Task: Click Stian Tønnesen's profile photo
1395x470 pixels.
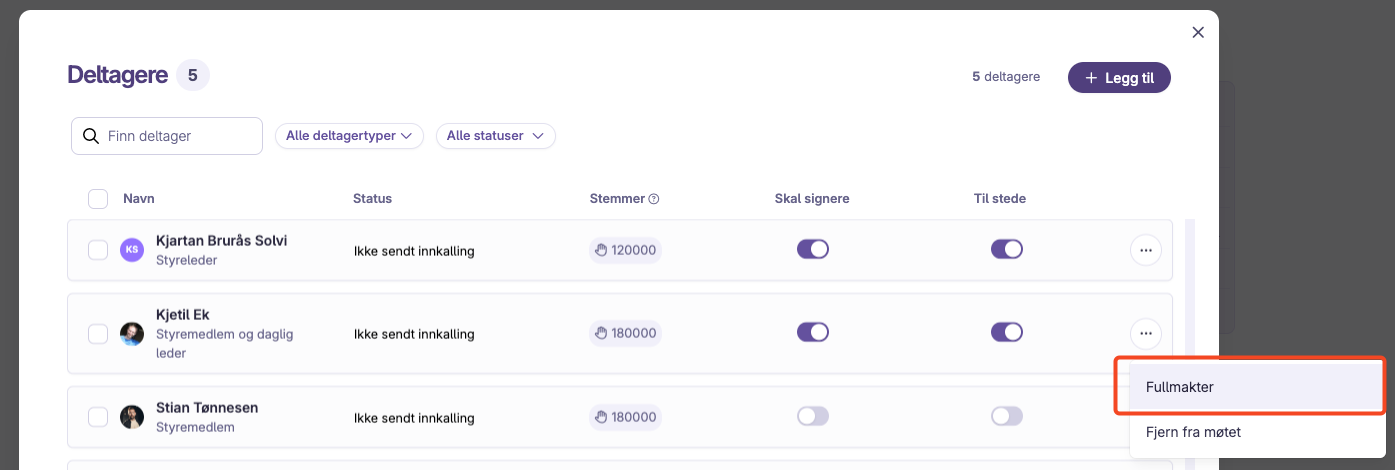Action: click(x=132, y=417)
